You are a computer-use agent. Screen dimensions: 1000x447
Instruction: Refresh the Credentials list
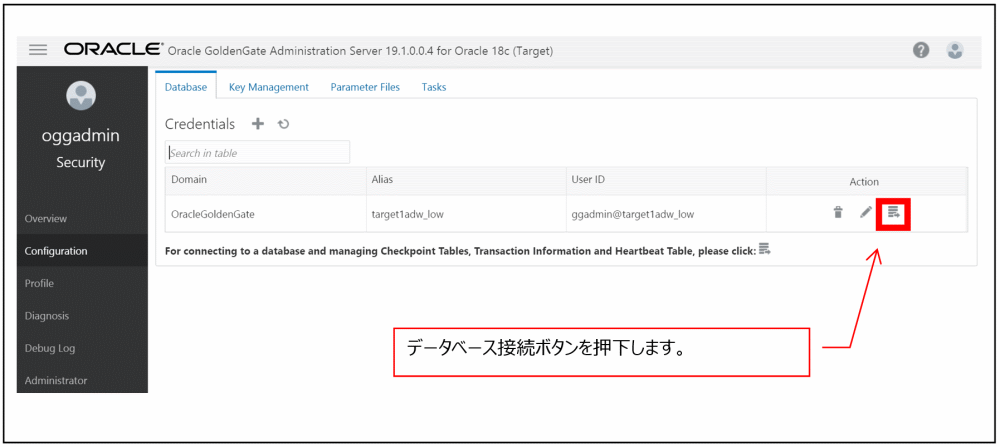click(284, 124)
